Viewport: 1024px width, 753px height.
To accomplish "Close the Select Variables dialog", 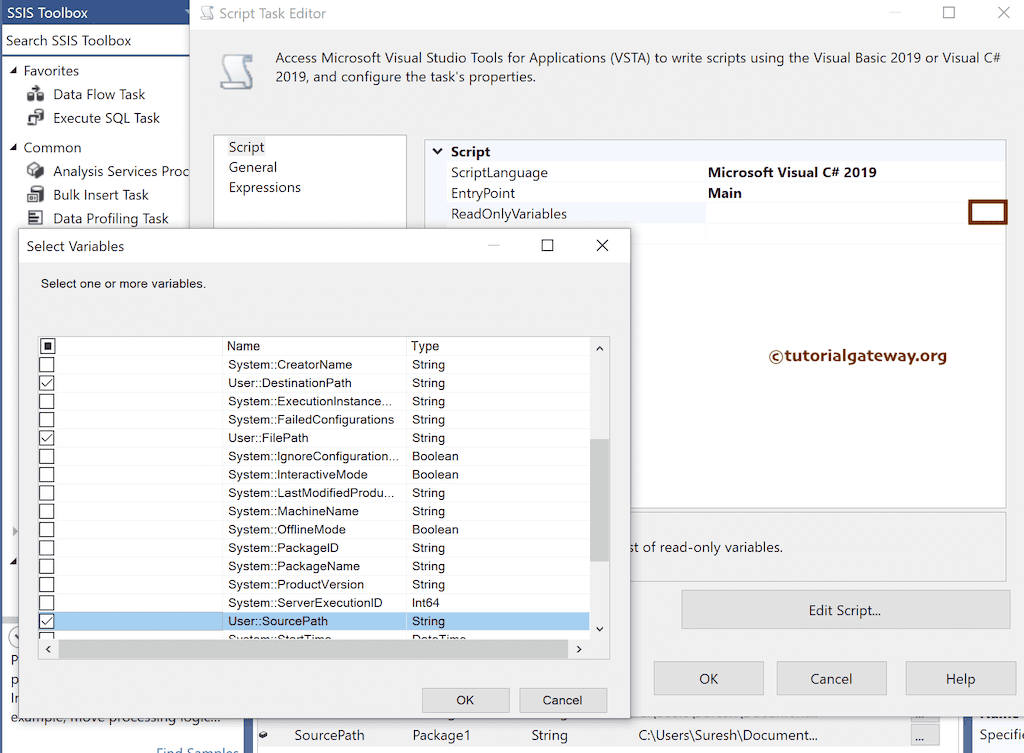I will [602, 246].
